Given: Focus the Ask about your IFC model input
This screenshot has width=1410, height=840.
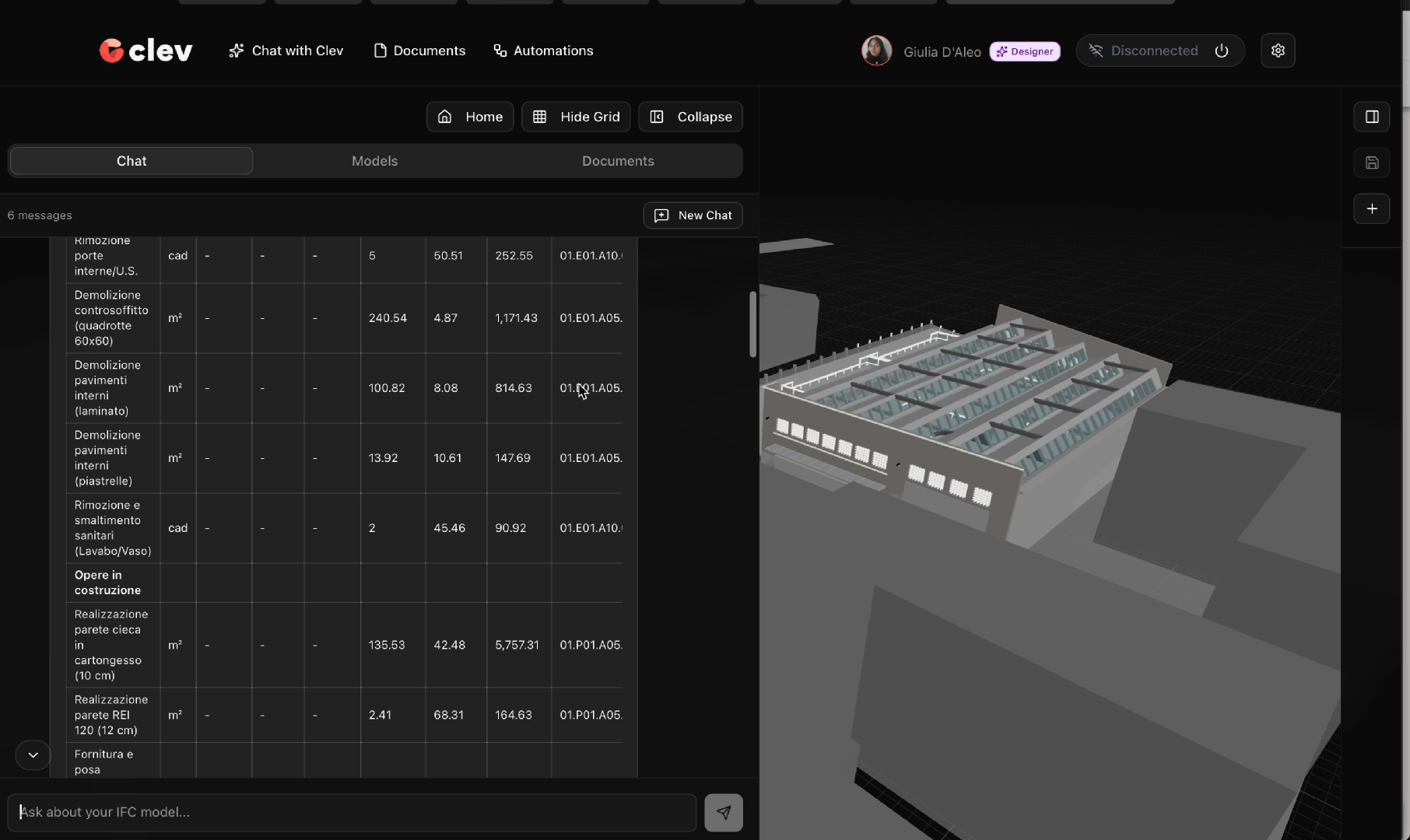Looking at the screenshot, I should point(352,812).
